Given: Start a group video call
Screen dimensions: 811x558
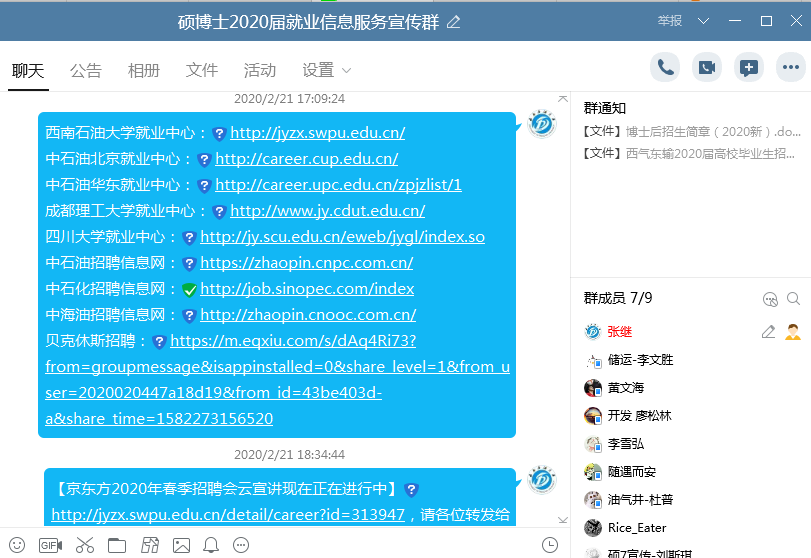Looking at the screenshot, I should tap(707, 67).
